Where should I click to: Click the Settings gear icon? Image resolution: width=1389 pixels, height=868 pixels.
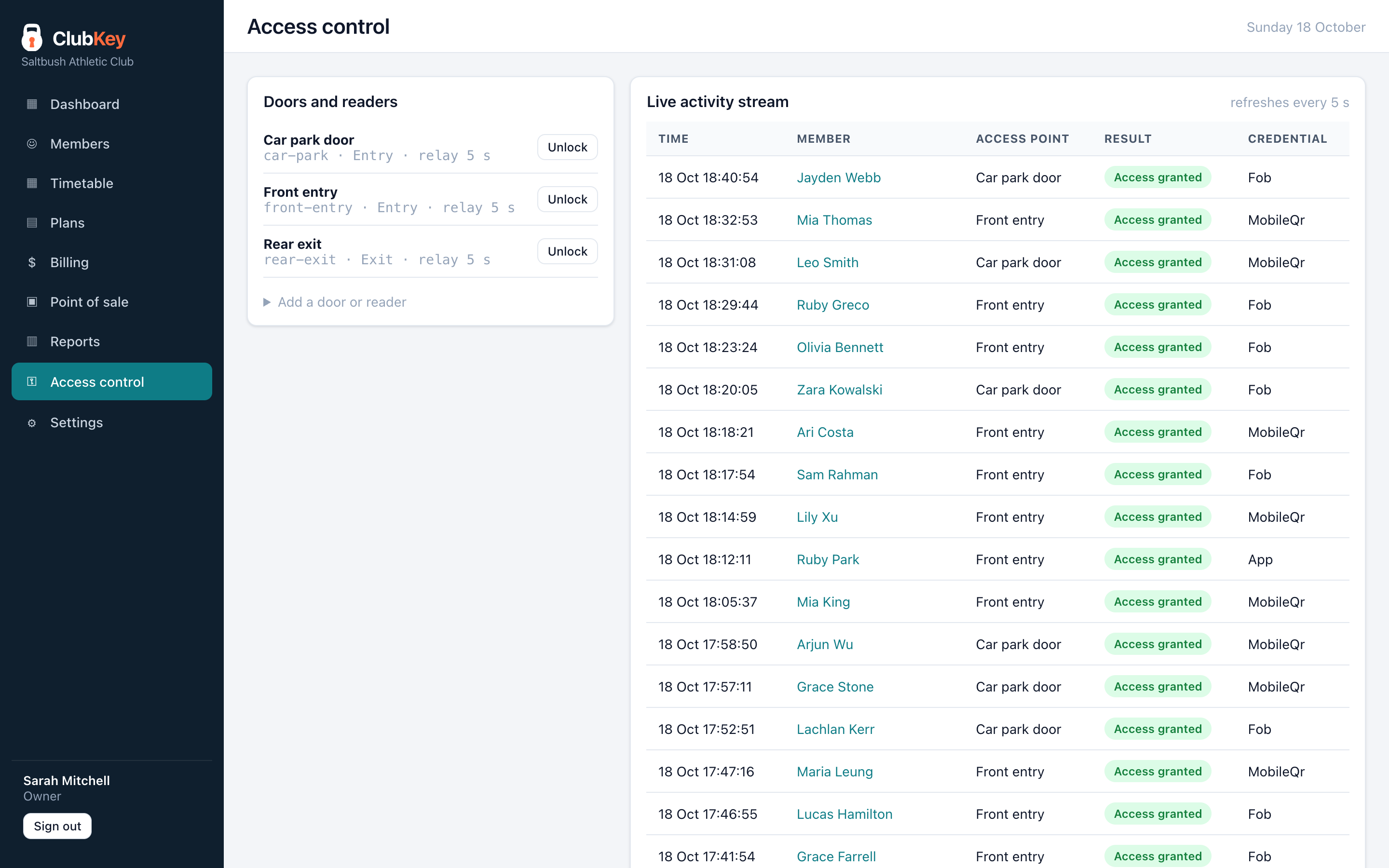tap(32, 423)
